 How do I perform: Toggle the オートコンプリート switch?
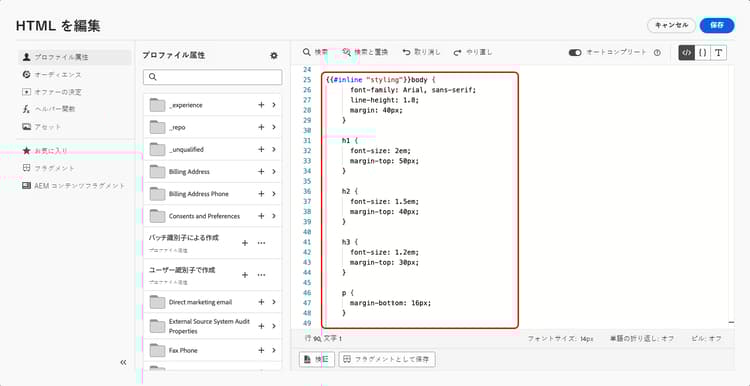pyautogui.click(x=575, y=53)
